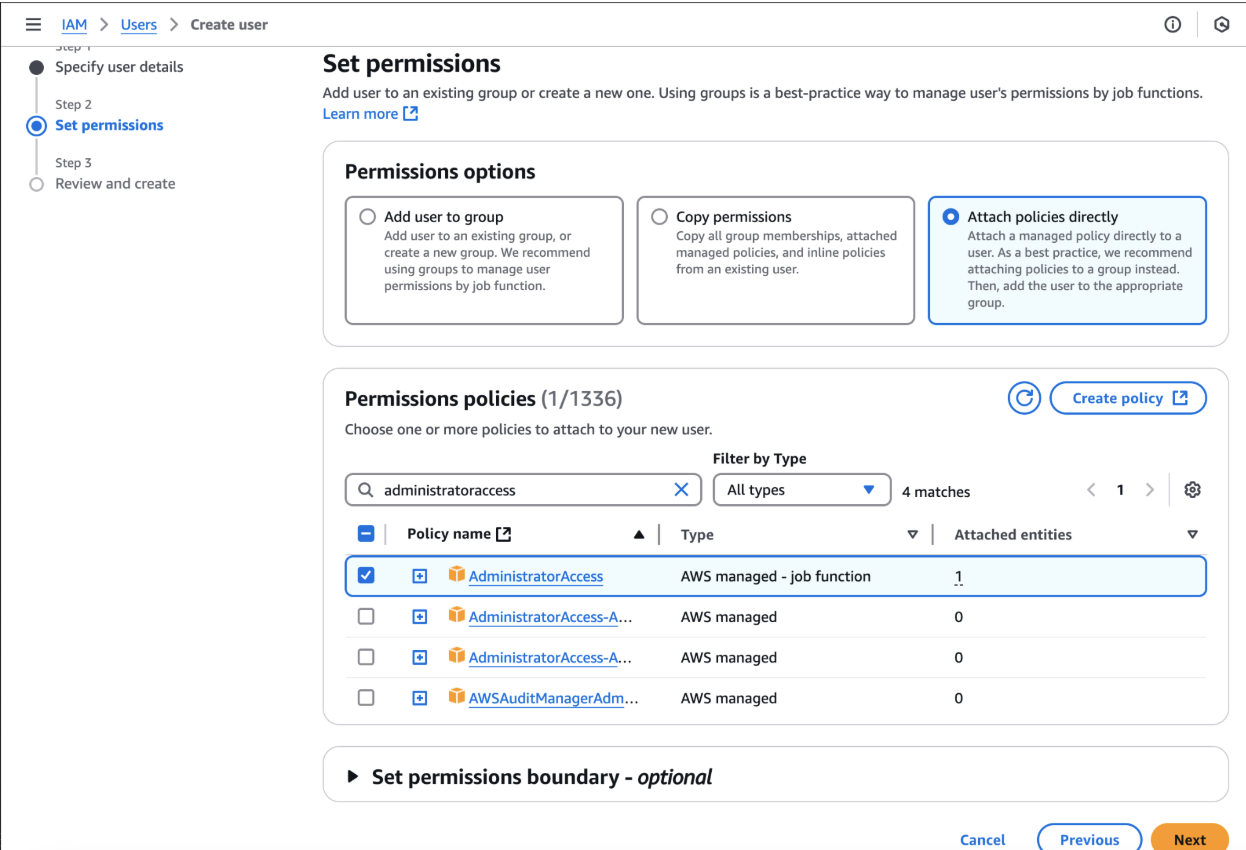This screenshot has width=1246, height=850.
Task: Open the Filter by Type dropdown
Action: 802,490
